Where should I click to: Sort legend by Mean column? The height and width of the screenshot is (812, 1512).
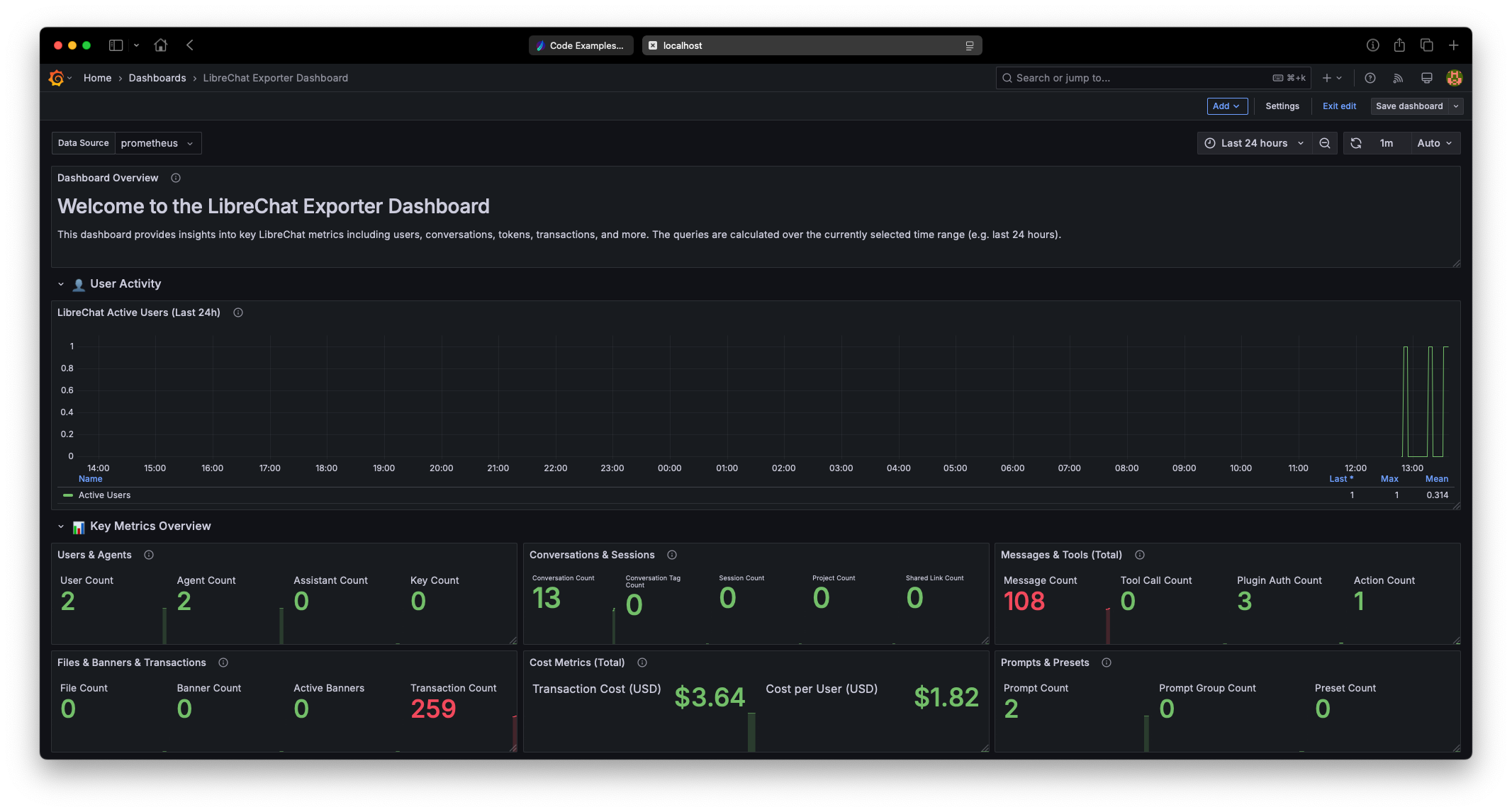point(1437,479)
